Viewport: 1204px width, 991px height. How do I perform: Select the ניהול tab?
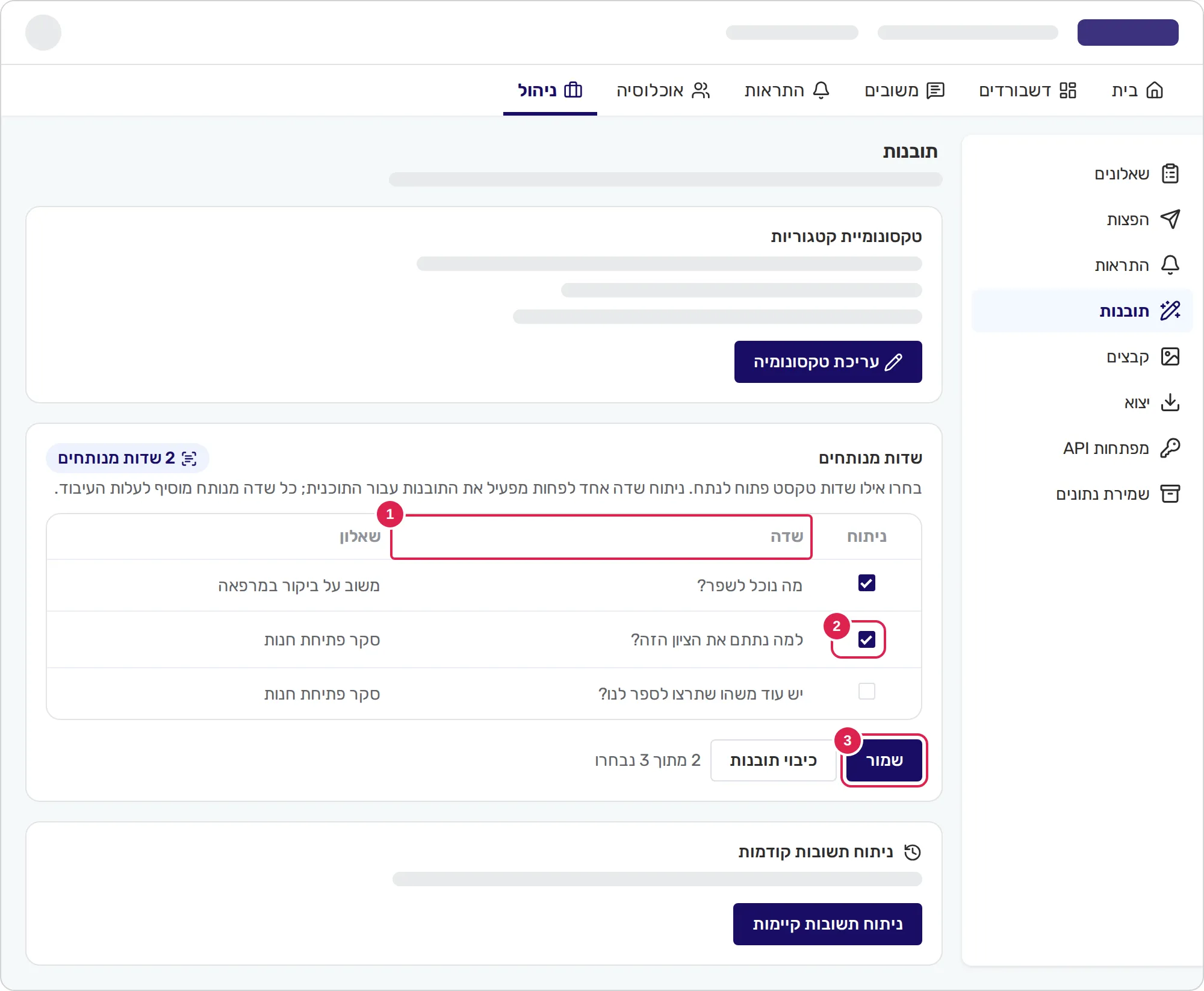point(550,90)
